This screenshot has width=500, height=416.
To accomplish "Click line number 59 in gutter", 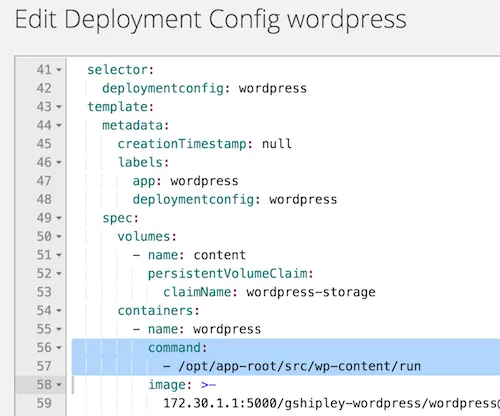I will (x=44, y=403).
